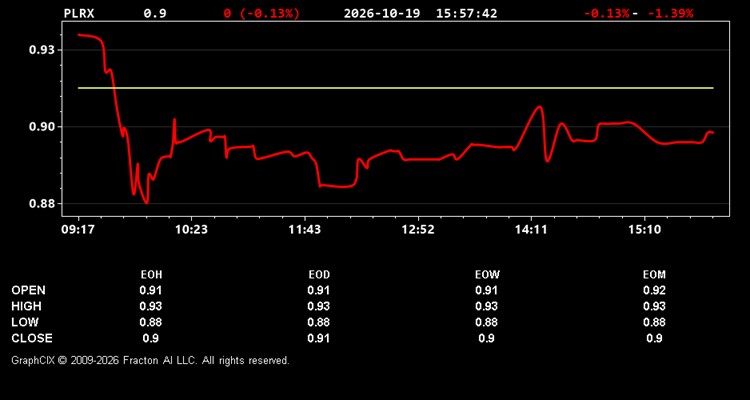Click the y-axis label 0.93
The width and height of the screenshot is (750, 400).
point(41,50)
